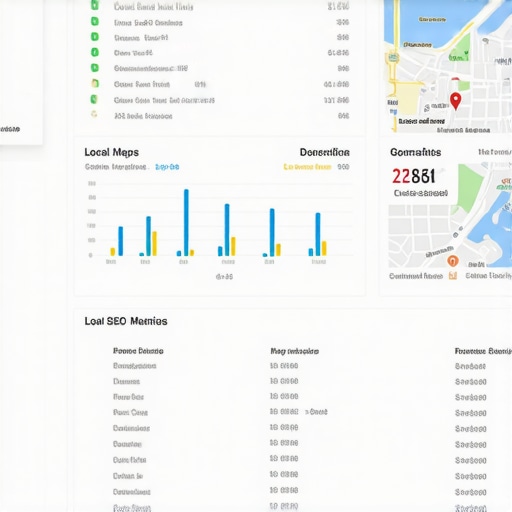Click the small orange icon in the caption below the lower map
Screen dimensions: 512x512
click(x=453, y=276)
